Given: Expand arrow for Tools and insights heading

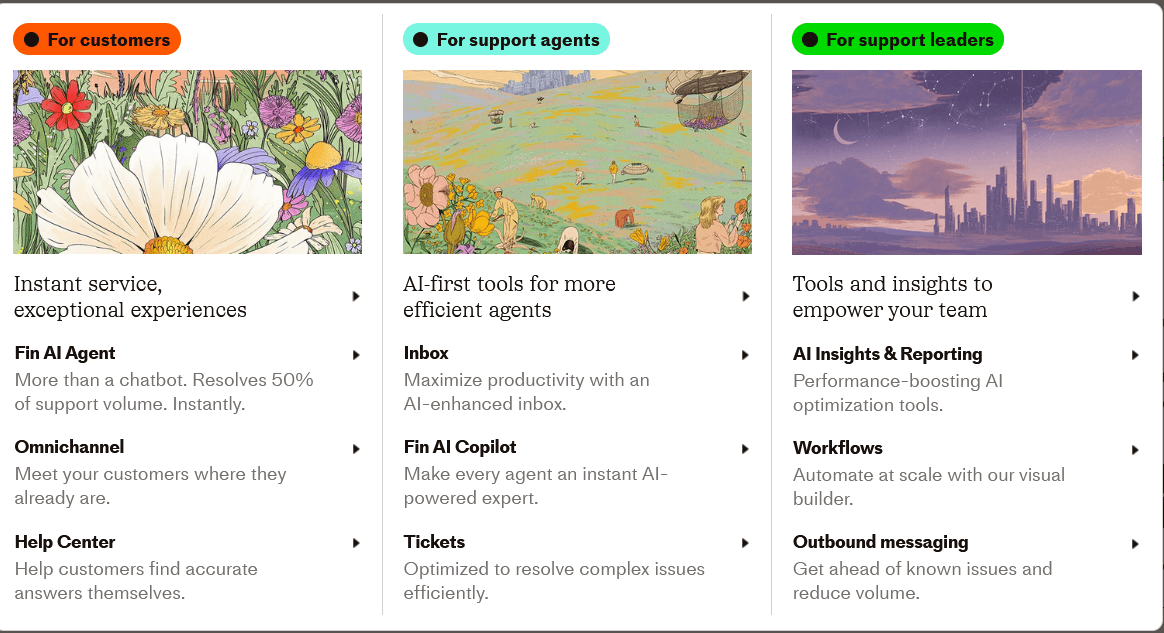Looking at the screenshot, I should [1136, 296].
